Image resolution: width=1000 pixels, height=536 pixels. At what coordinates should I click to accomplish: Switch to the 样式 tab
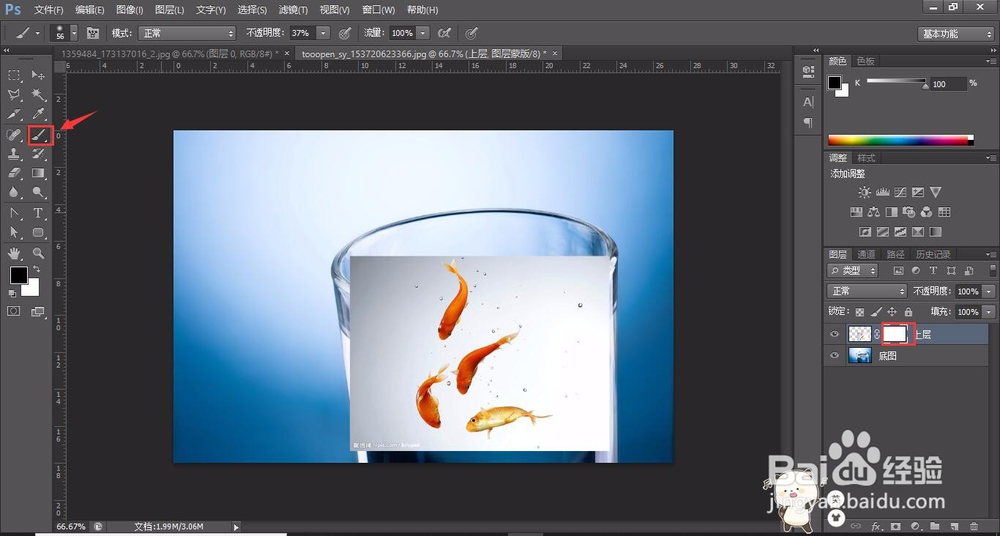[866, 158]
